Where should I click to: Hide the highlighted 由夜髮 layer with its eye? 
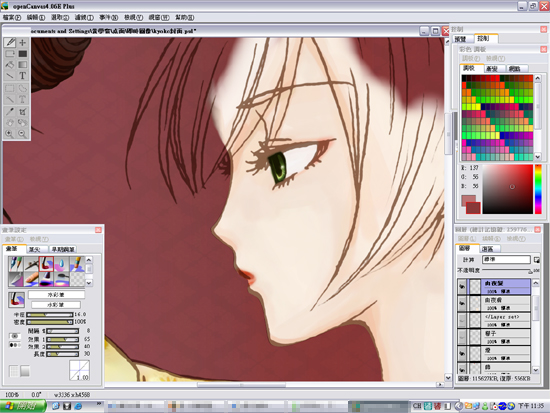coord(462,287)
